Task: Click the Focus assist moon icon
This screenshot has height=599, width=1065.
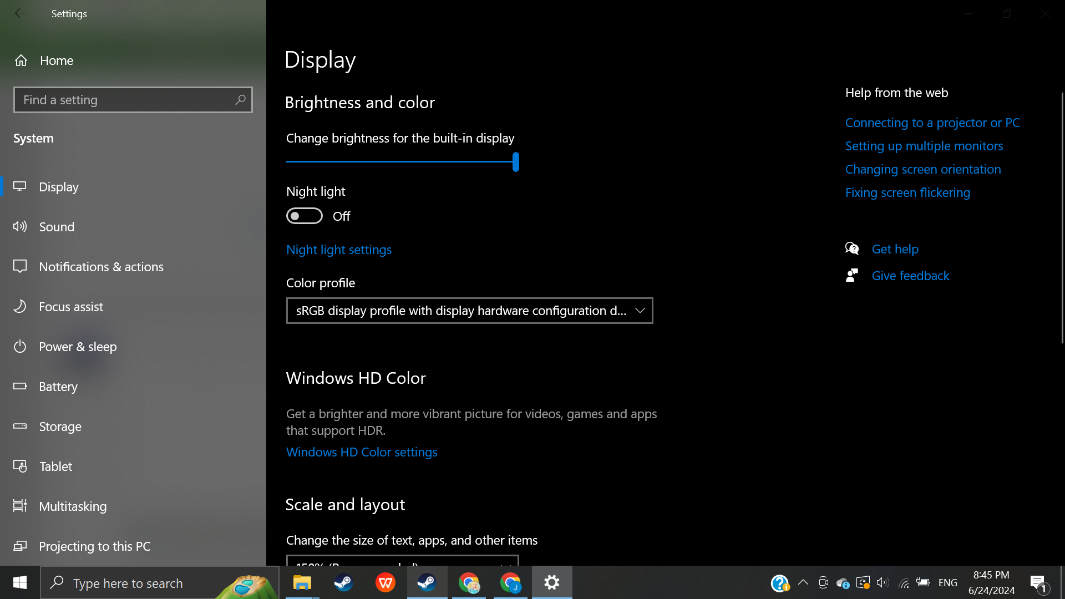Action: click(x=19, y=307)
